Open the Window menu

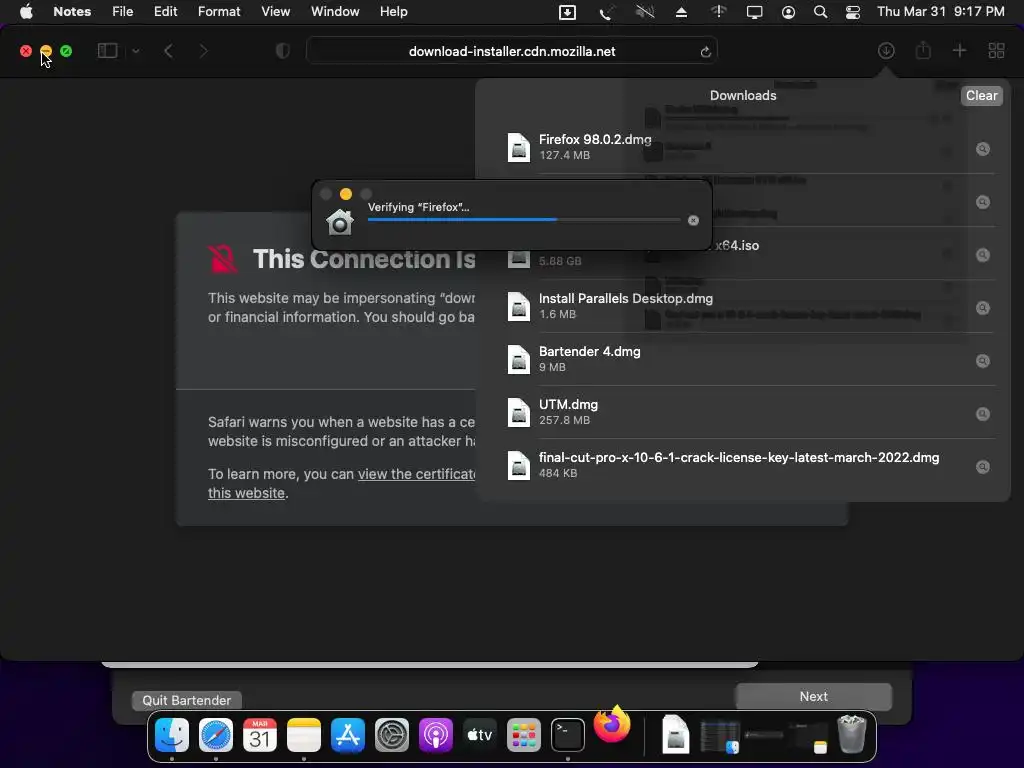pyautogui.click(x=335, y=12)
